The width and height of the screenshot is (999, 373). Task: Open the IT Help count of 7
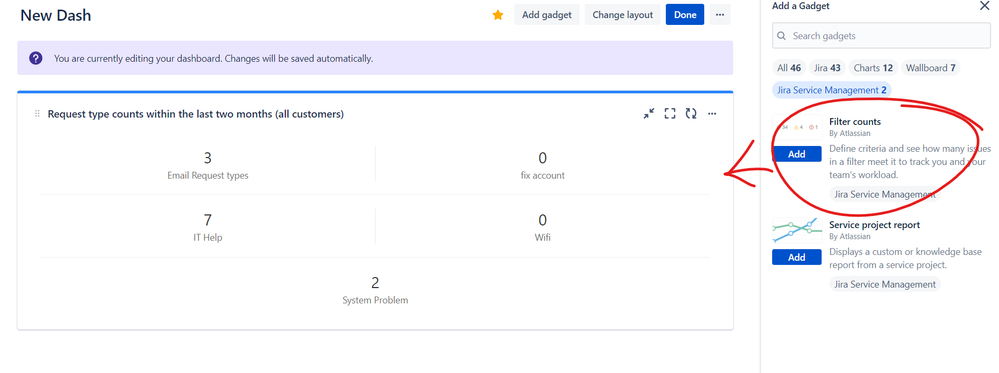click(208, 220)
